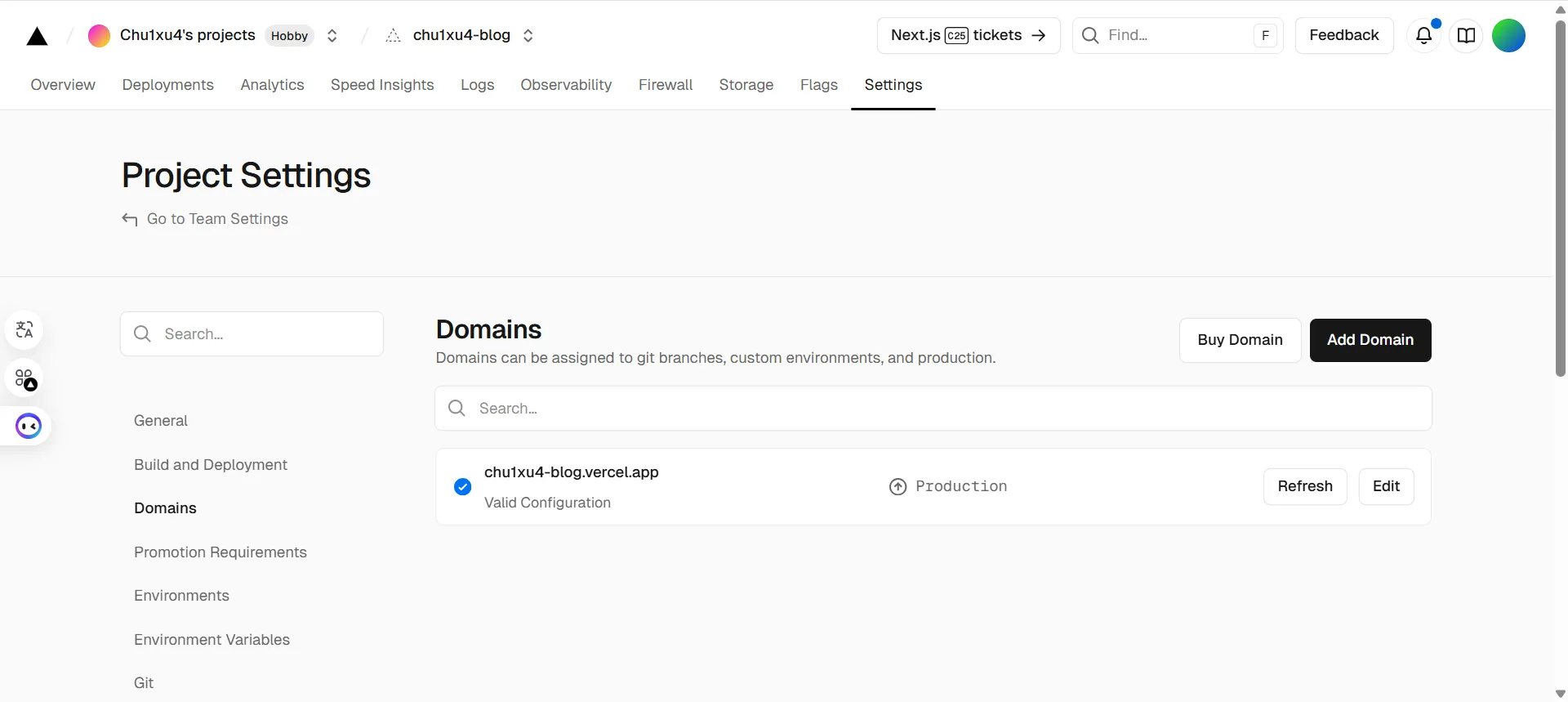Expand the chu1xu4-blog project switcher

tap(528, 36)
